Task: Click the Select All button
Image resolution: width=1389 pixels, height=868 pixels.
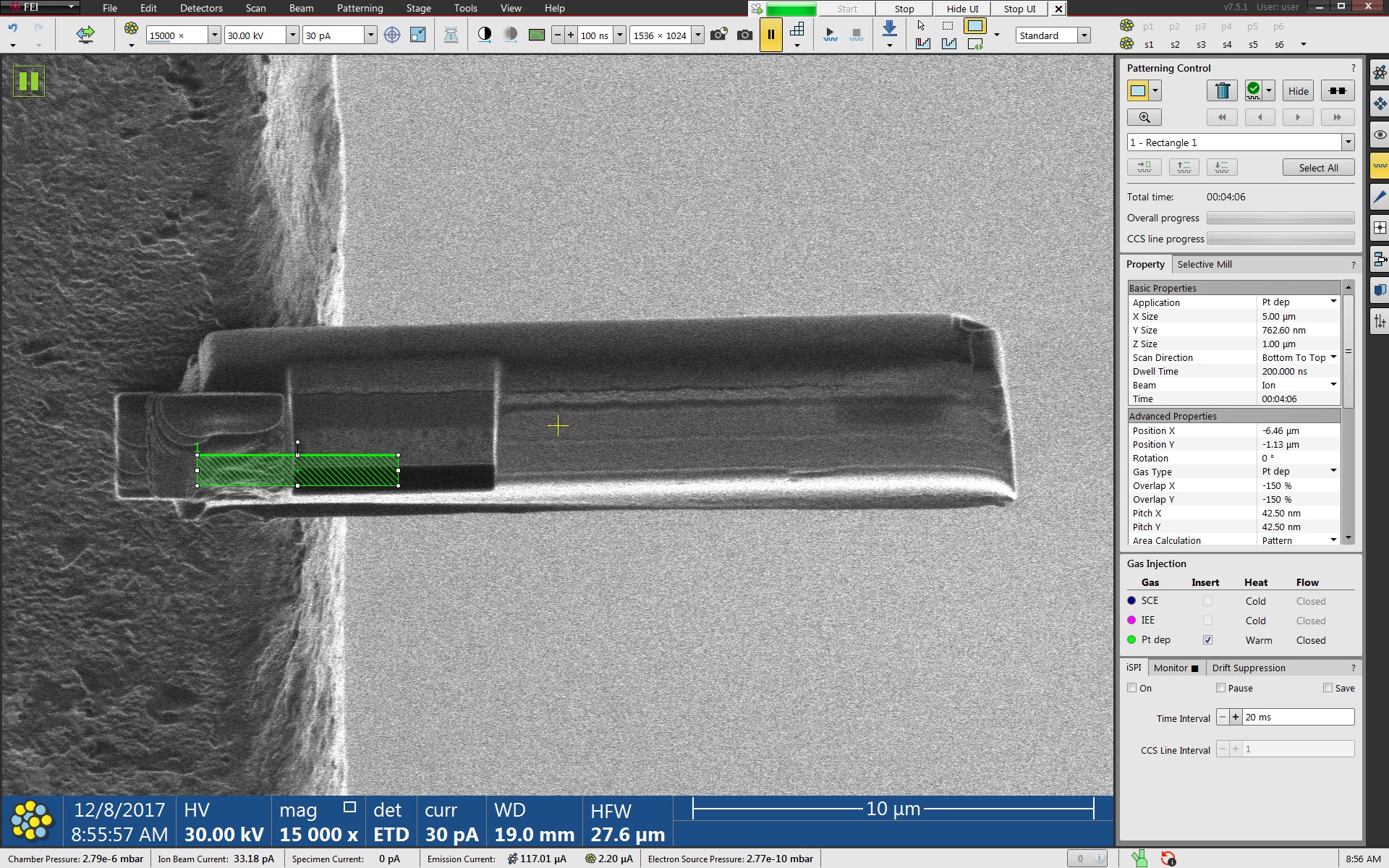Action: 1318,168
